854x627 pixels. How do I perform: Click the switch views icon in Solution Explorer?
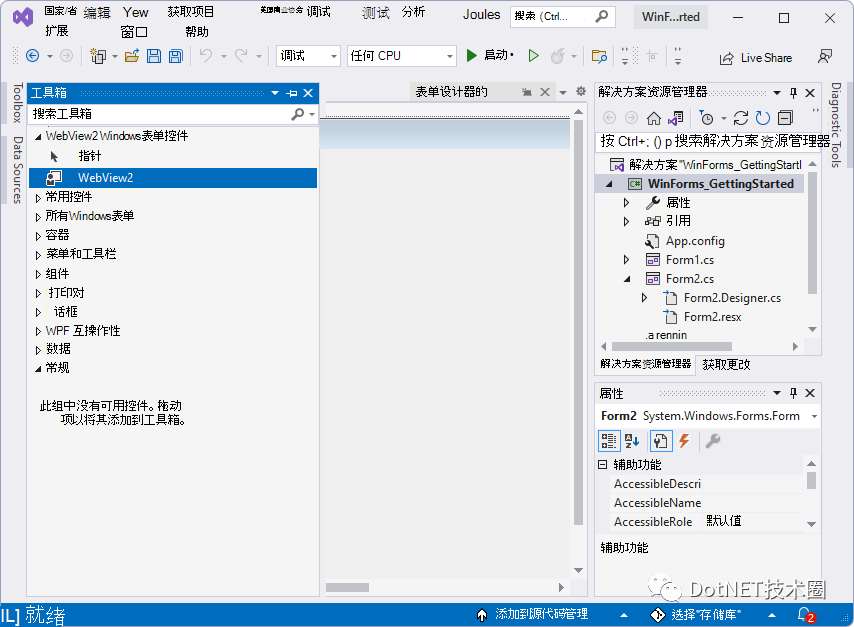[676, 118]
